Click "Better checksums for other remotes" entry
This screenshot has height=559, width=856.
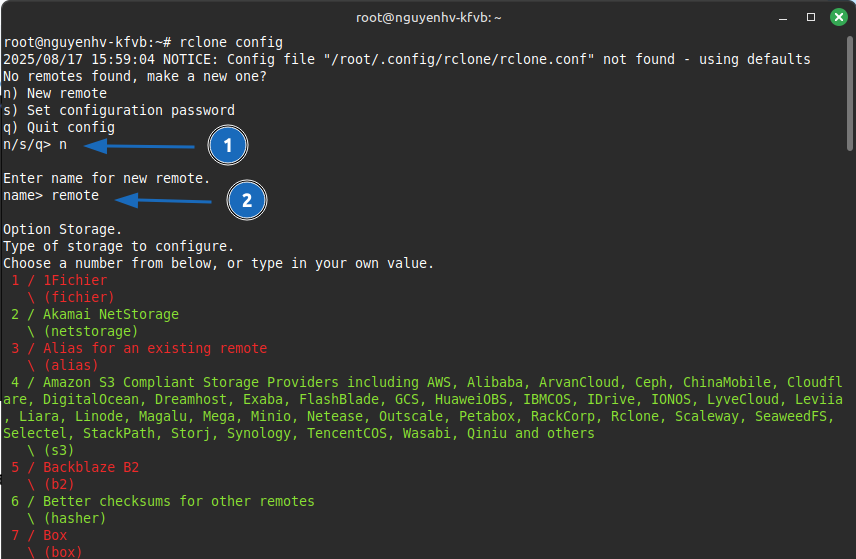[x=178, y=501]
